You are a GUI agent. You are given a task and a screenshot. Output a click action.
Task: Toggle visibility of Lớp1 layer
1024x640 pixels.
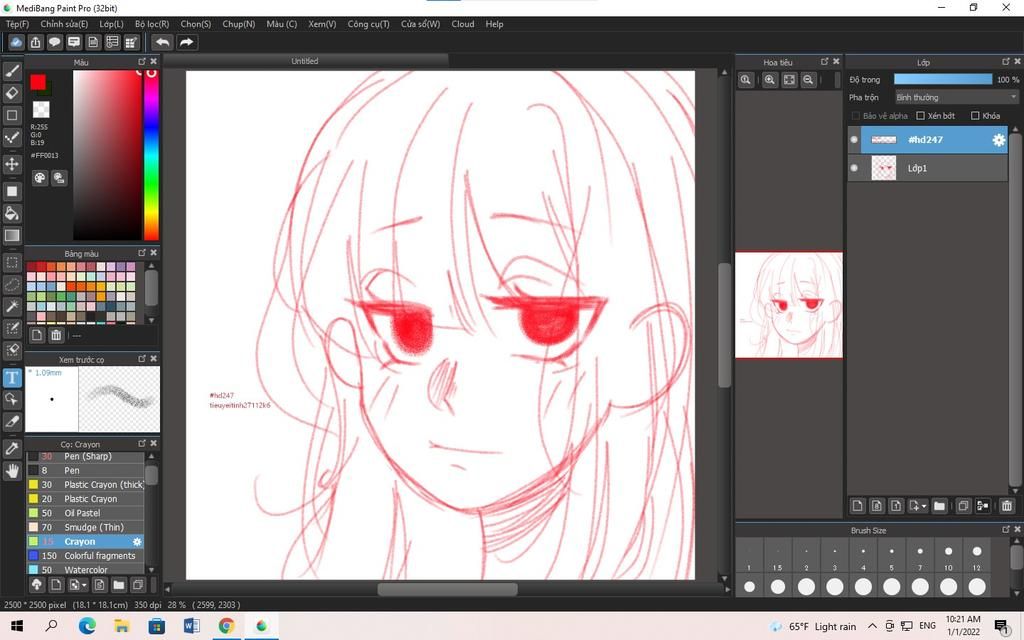coord(854,168)
